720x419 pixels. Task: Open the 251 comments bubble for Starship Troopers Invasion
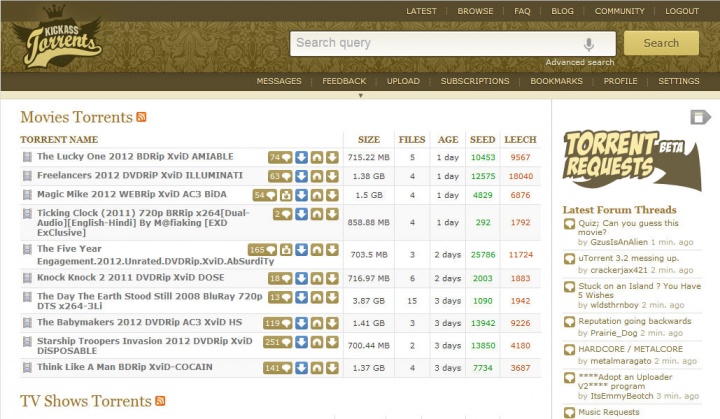tap(277, 342)
